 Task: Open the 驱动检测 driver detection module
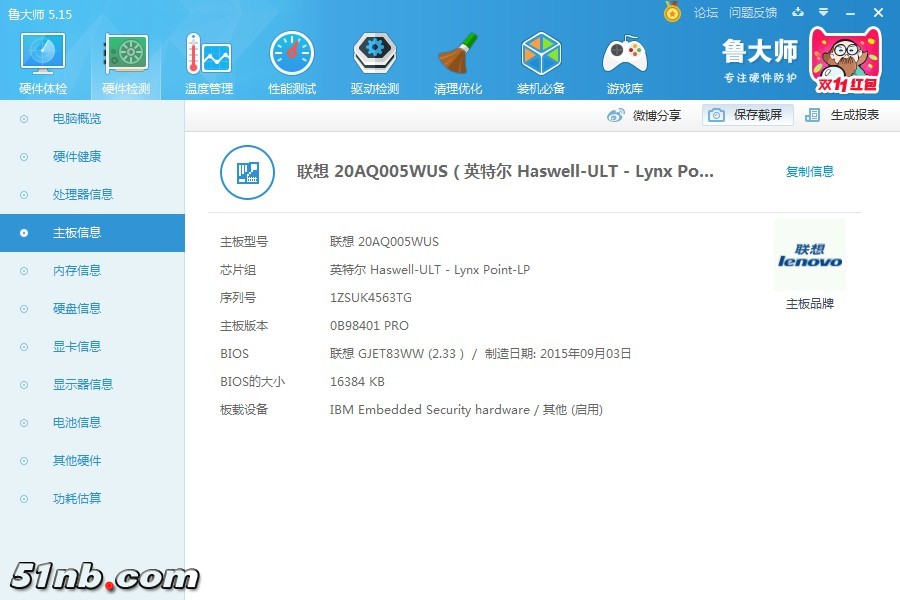click(x=374, y=63)
